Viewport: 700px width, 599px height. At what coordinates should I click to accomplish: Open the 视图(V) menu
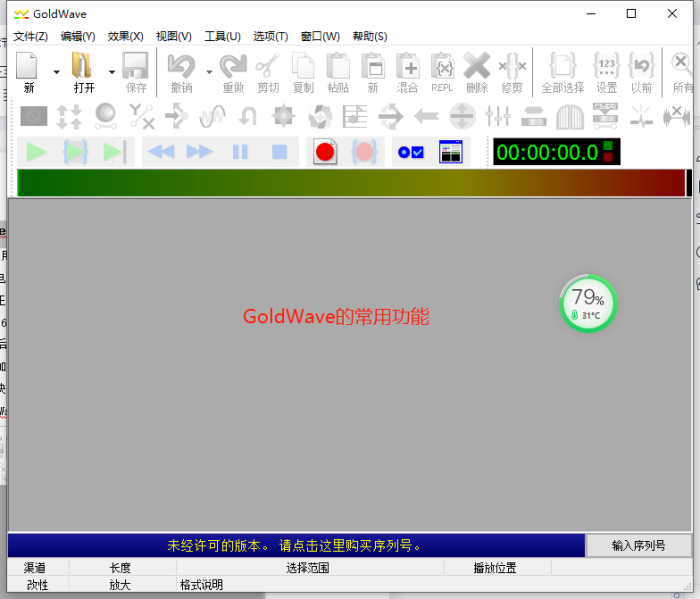coord(174,36)
